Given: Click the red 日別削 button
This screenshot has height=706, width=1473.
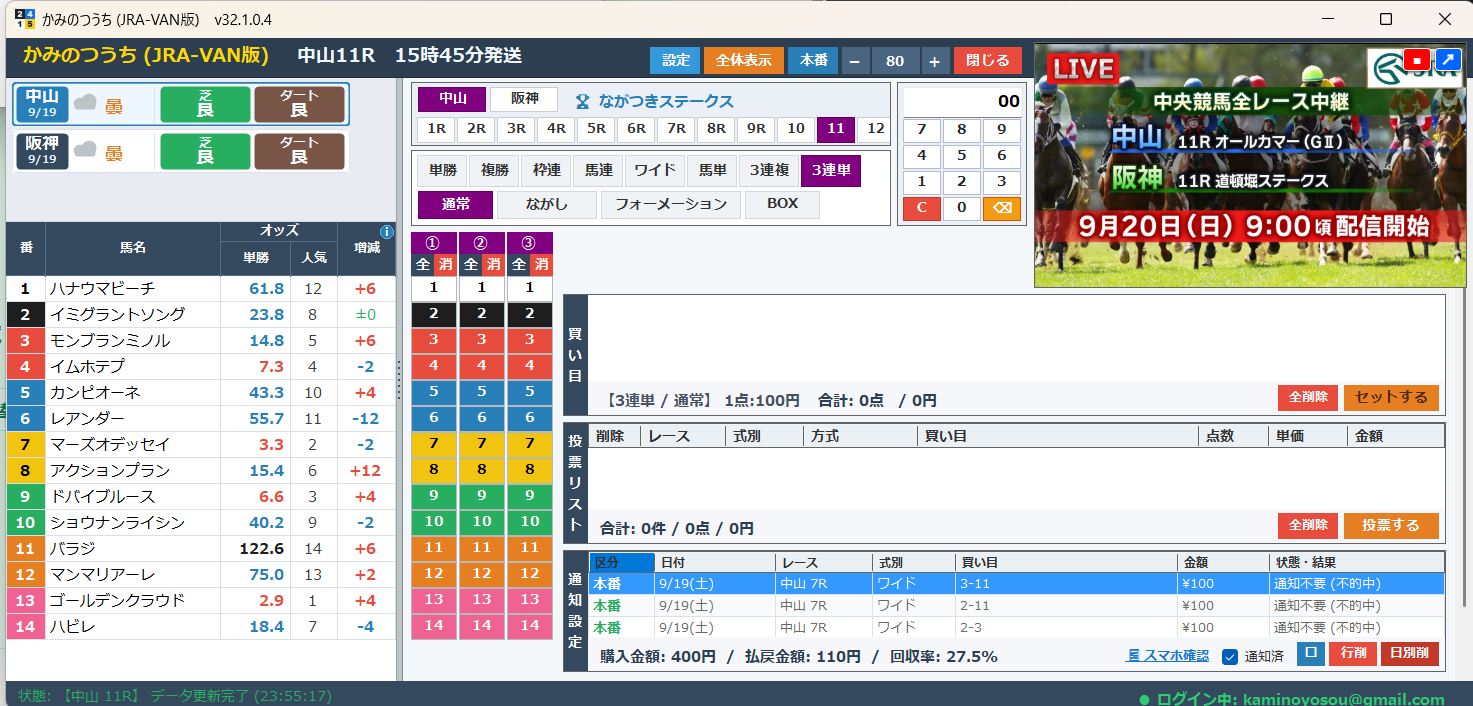Looking at the screenshot, I should pyautogui.click(x=1410, y=654).
